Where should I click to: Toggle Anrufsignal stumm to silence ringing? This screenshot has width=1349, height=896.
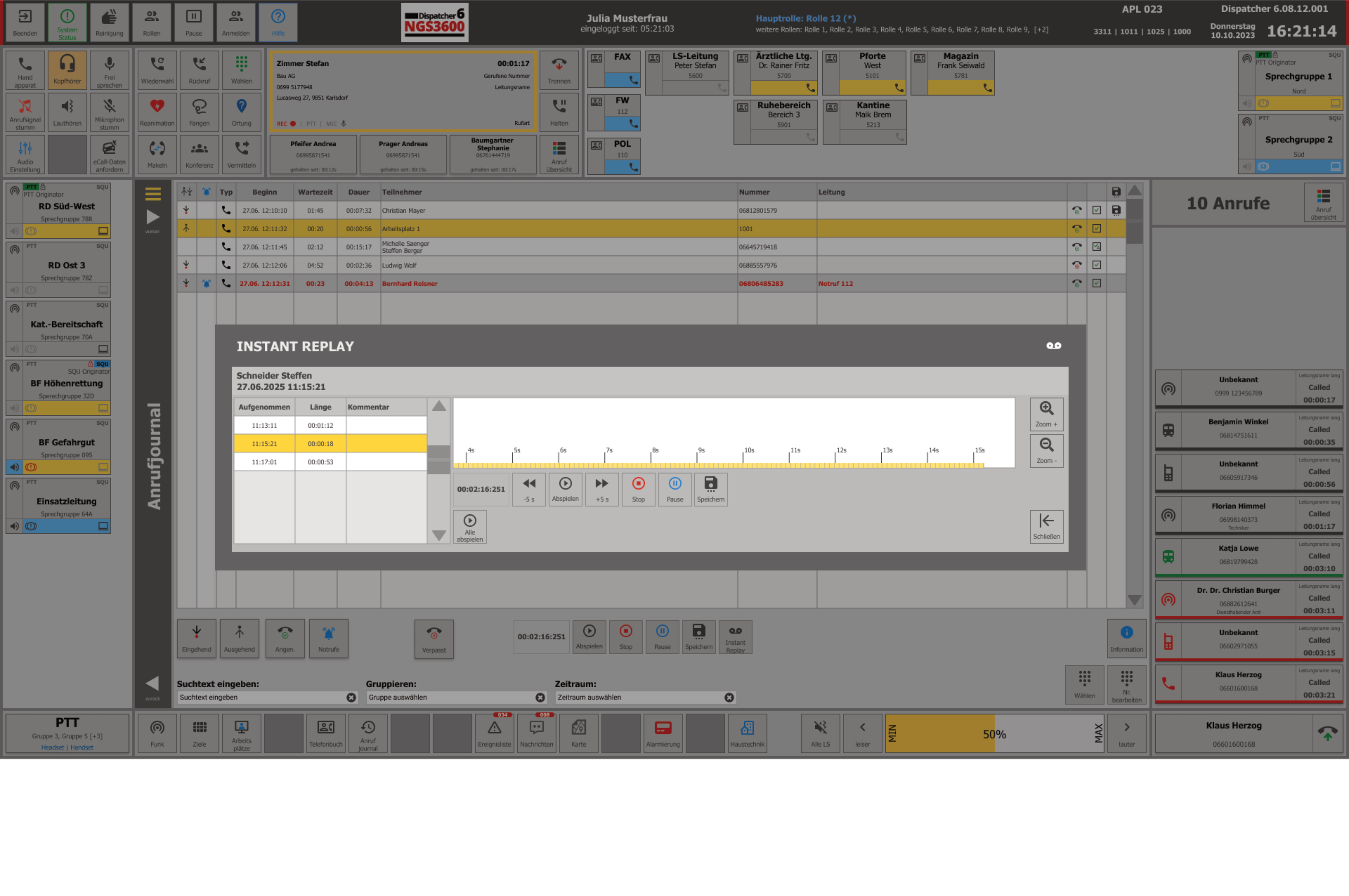pos(25,112)
